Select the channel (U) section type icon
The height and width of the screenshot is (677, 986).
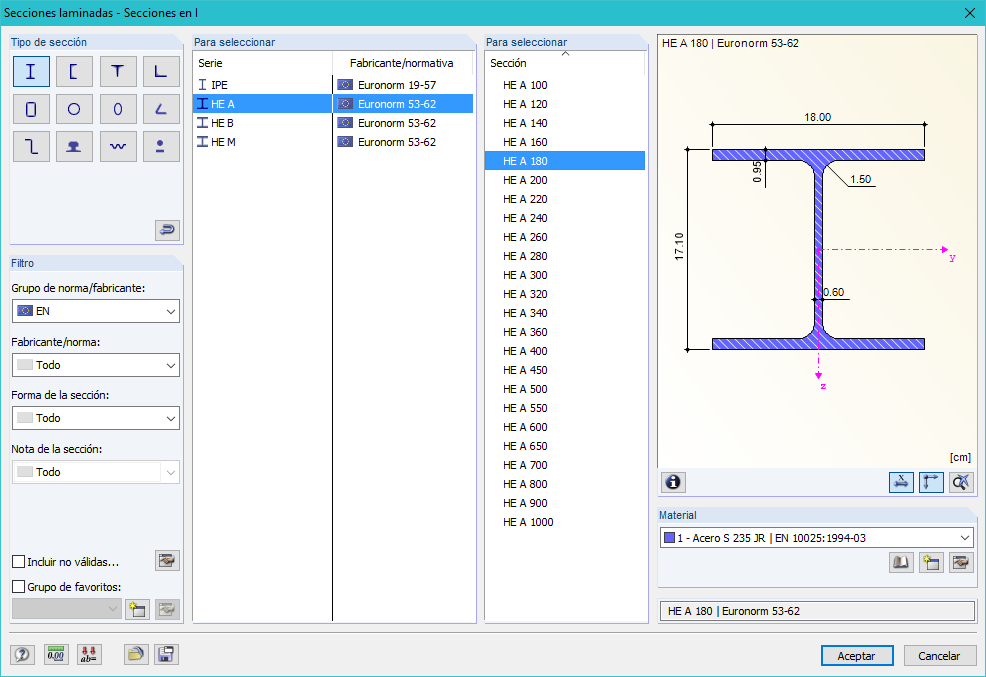click(74, 72)
